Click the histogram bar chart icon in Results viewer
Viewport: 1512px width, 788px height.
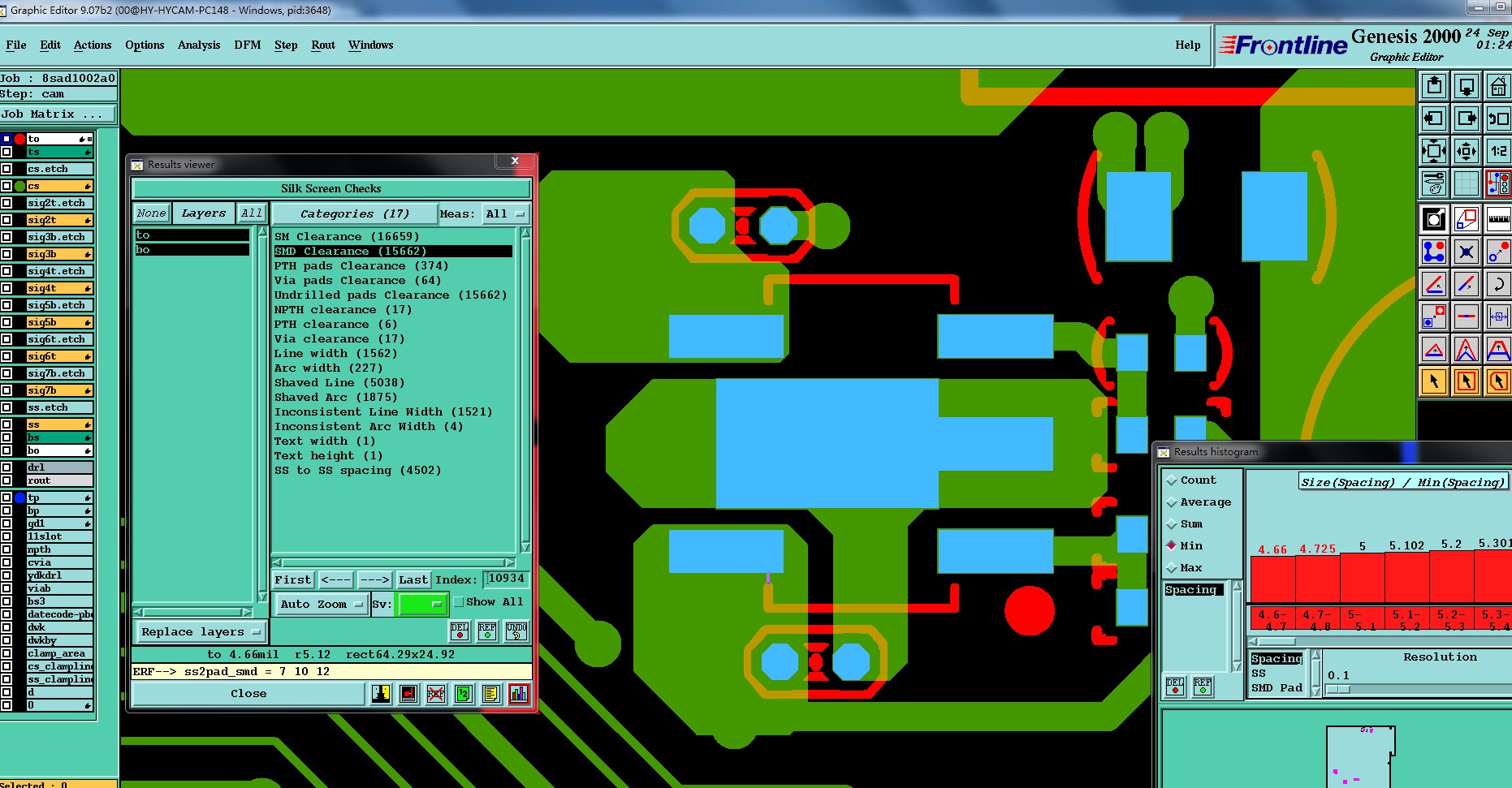[x=518, y=694]
